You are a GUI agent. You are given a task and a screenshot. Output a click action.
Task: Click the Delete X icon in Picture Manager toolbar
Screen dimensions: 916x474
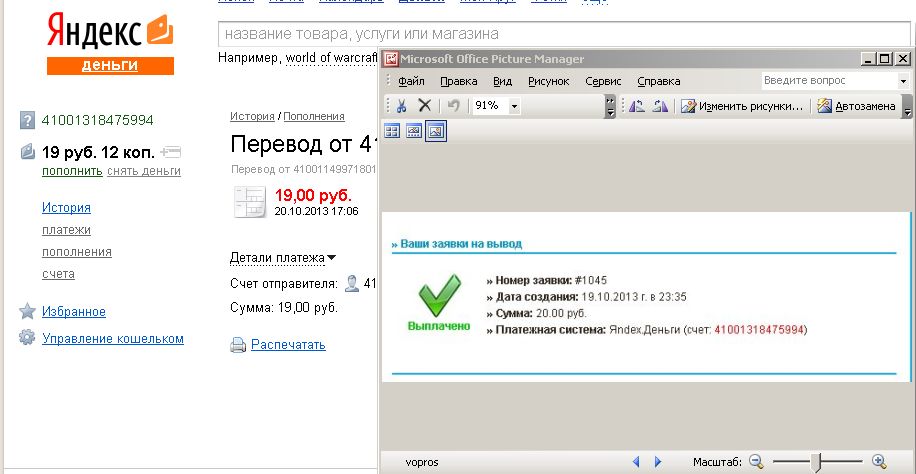[425, 106]
